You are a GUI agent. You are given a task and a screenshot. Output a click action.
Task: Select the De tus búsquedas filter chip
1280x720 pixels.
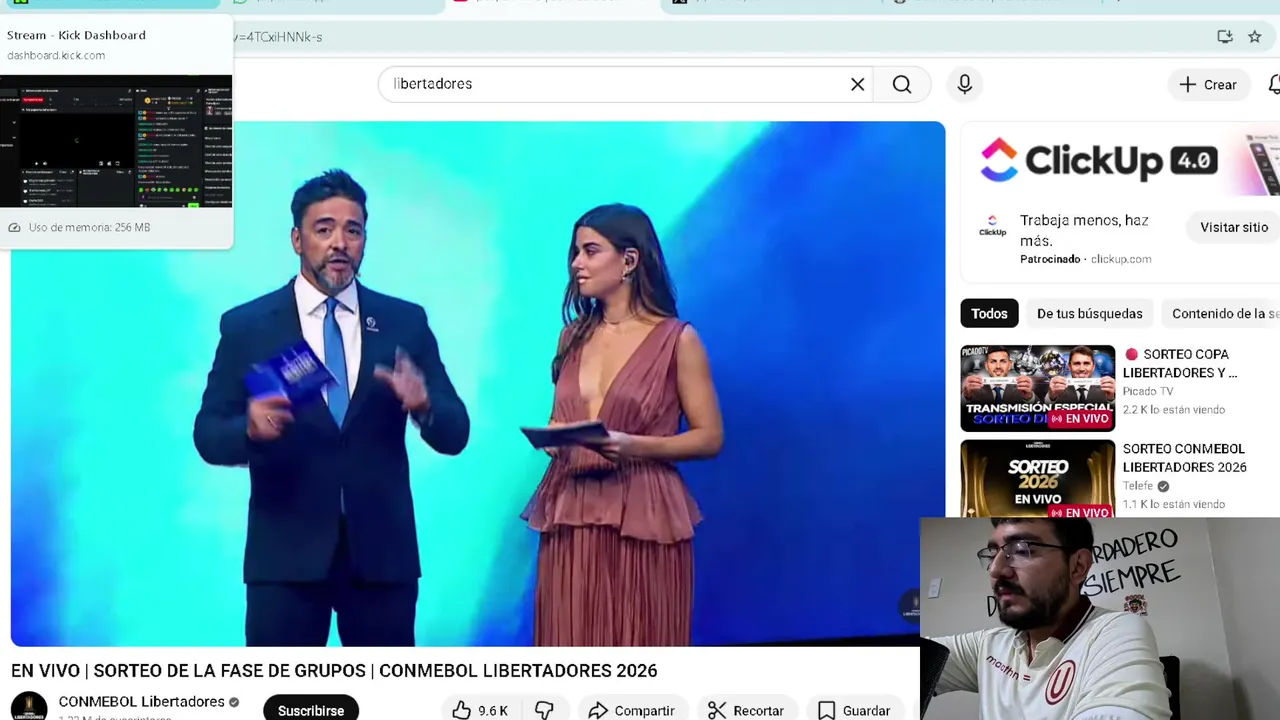(x=1089, y=313)
